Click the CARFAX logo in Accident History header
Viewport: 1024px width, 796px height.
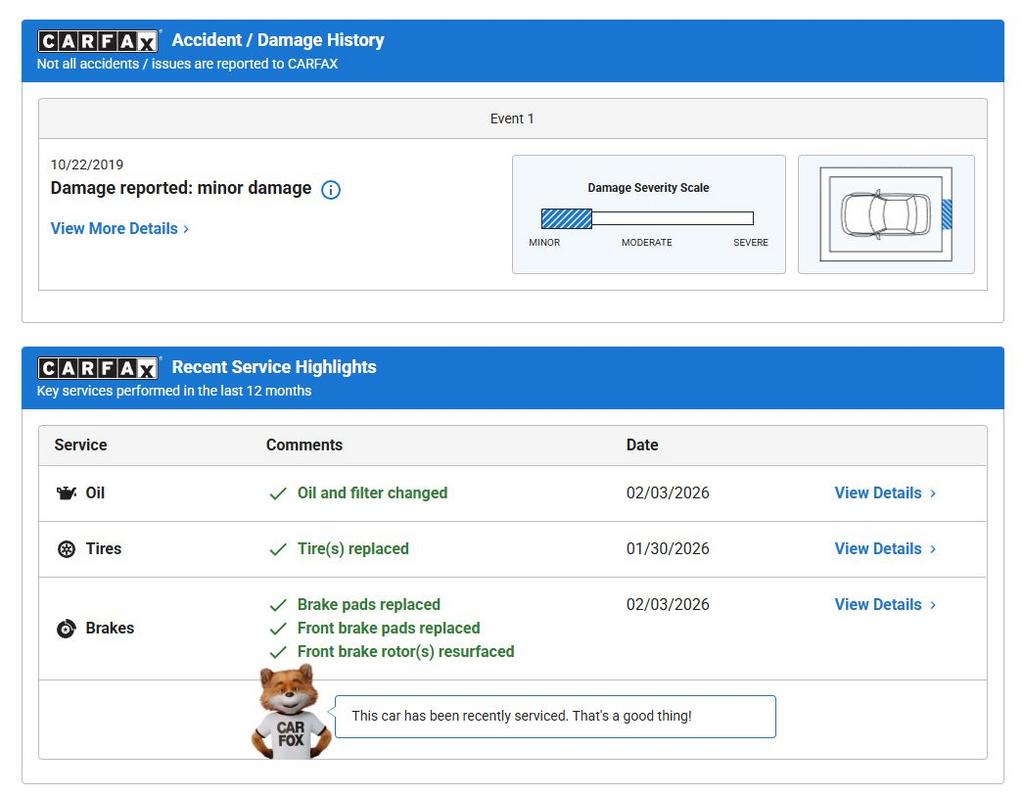point(98,41)
